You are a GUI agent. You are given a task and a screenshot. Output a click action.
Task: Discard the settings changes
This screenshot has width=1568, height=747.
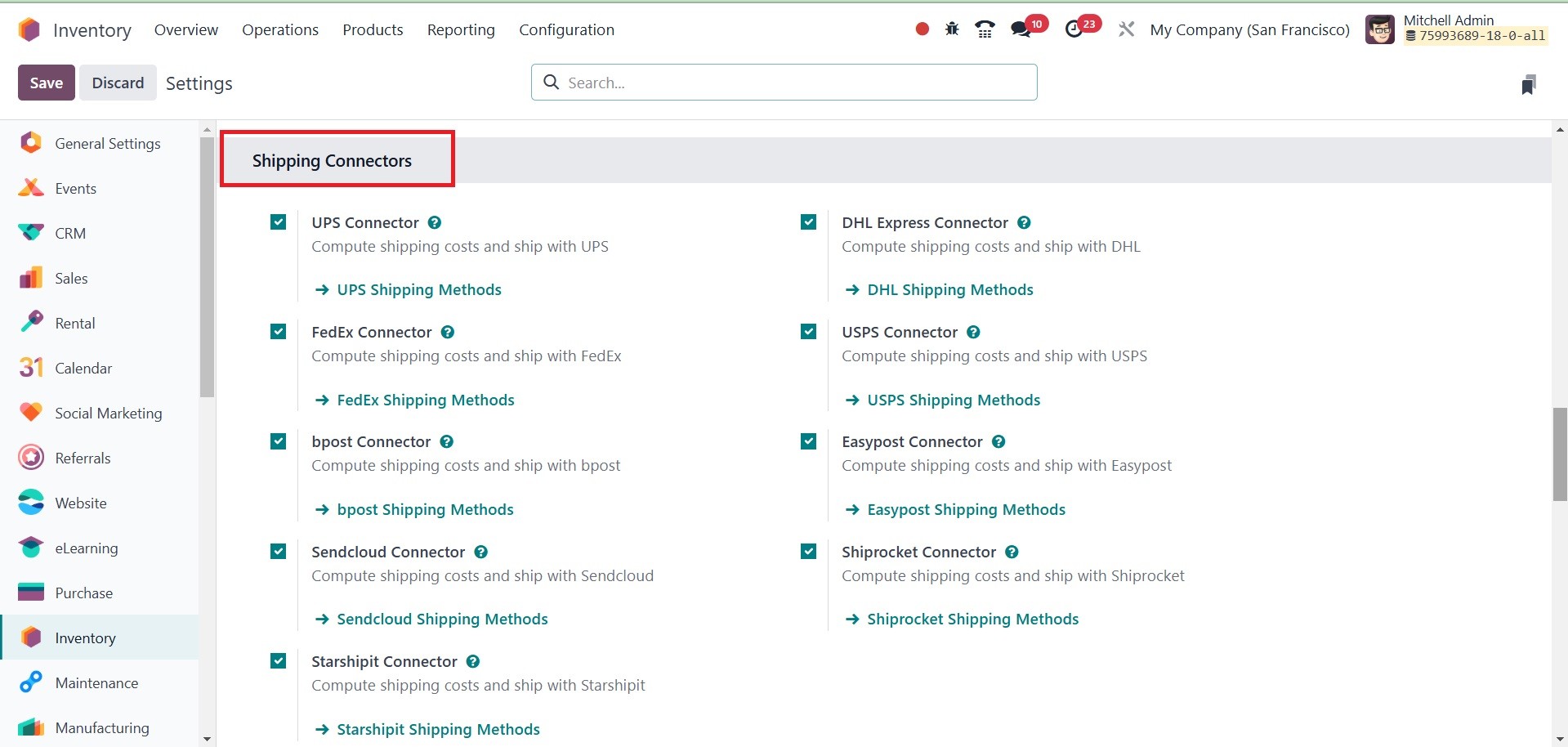(118, 83)
